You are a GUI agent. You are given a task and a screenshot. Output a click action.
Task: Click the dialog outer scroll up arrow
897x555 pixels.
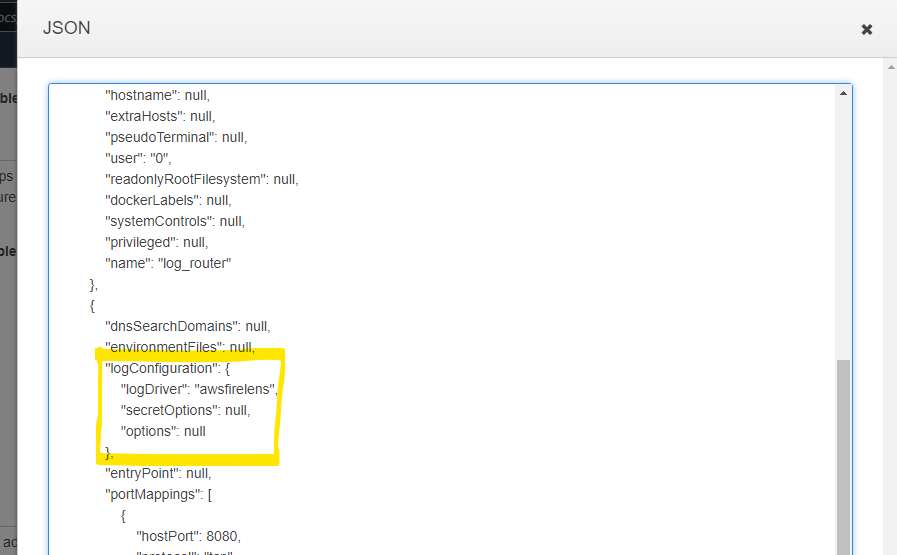pyautogui.click(x=891, y=67)
